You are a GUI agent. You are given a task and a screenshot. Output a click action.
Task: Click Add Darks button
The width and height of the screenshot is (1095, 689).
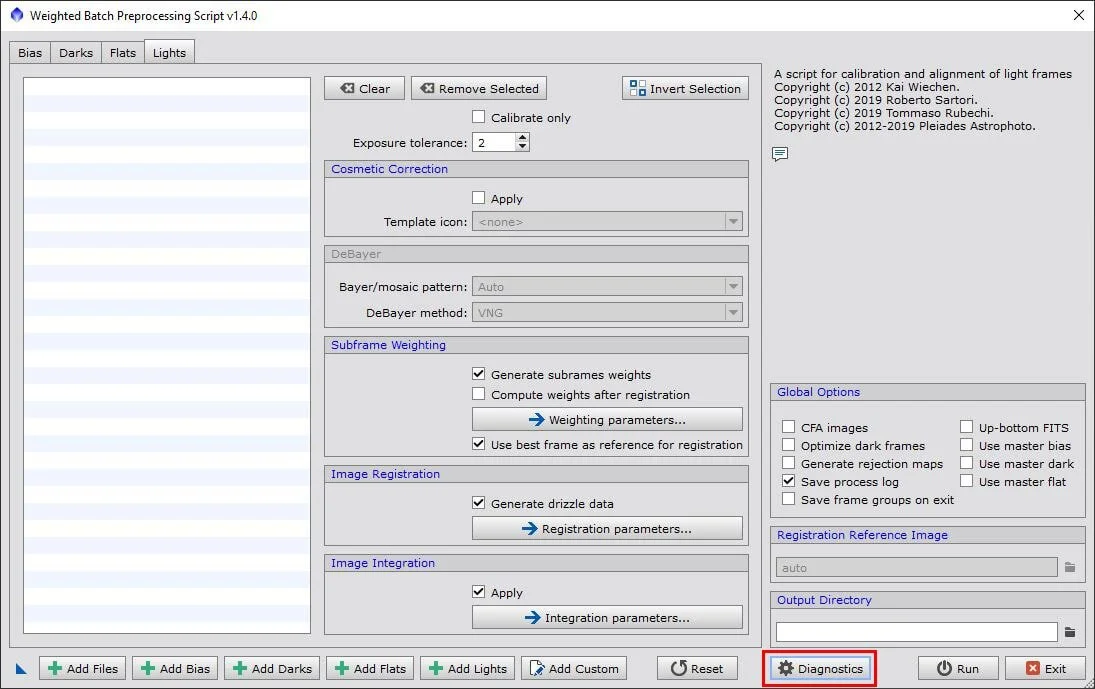pos(272,669)
